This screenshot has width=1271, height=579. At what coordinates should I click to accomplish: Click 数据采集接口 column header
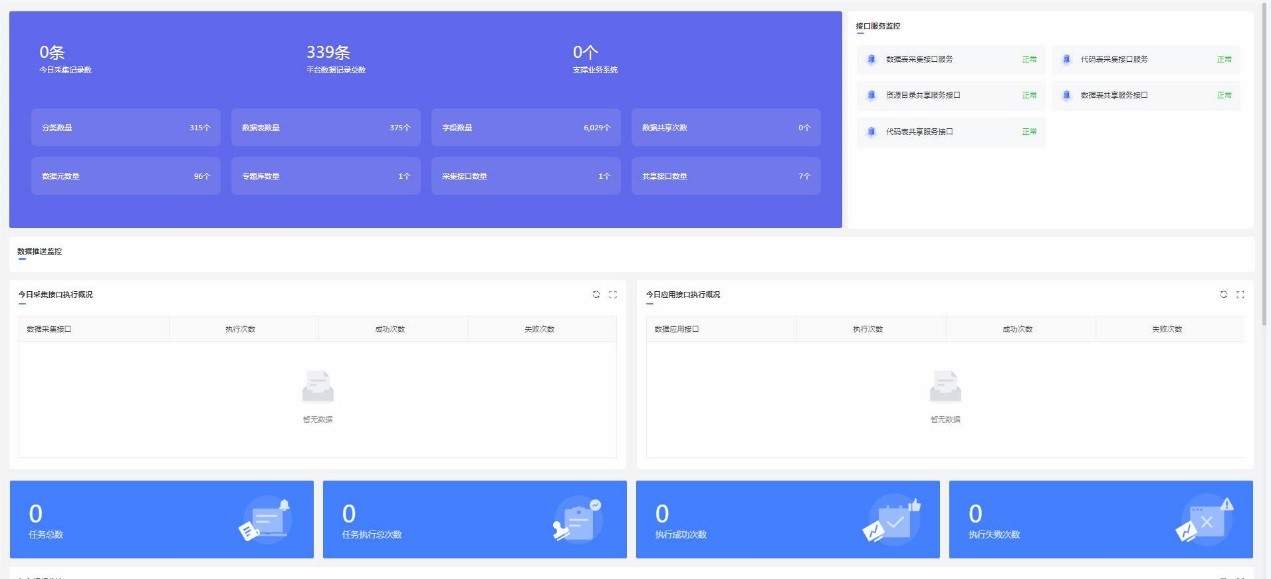[x=94, y=329]
